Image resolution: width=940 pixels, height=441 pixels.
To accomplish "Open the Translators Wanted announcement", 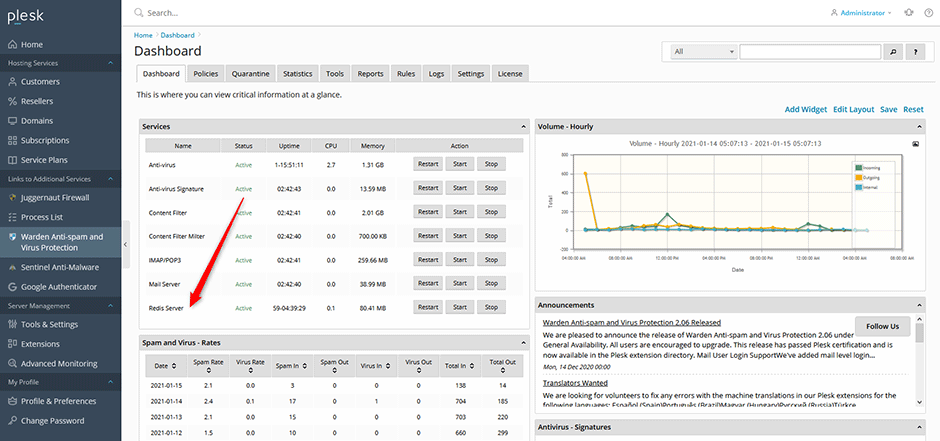I will tap(575, 383).
